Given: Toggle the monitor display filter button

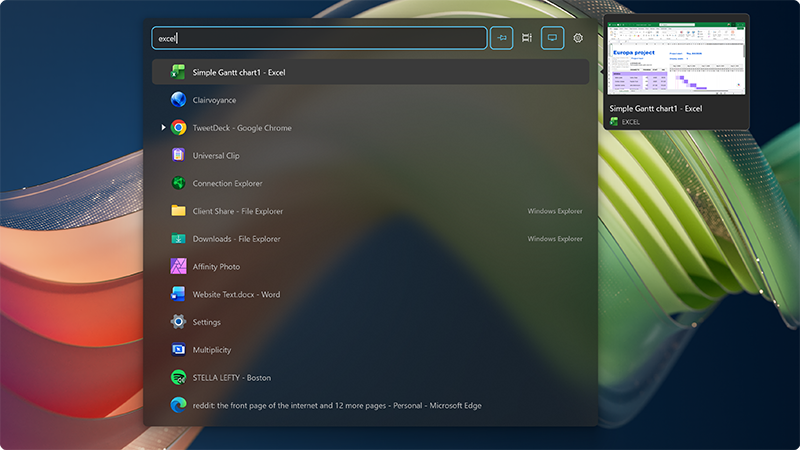Looking at the screenshot, I should click(552, 38).
